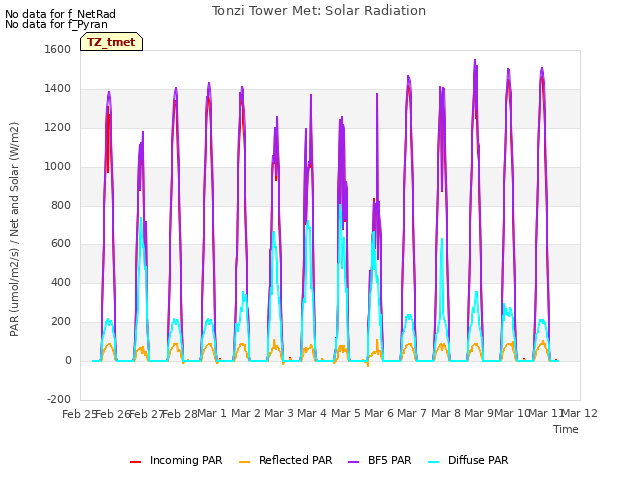Click the purple BF5 PAR legend swatch

[x=353, y=462]
